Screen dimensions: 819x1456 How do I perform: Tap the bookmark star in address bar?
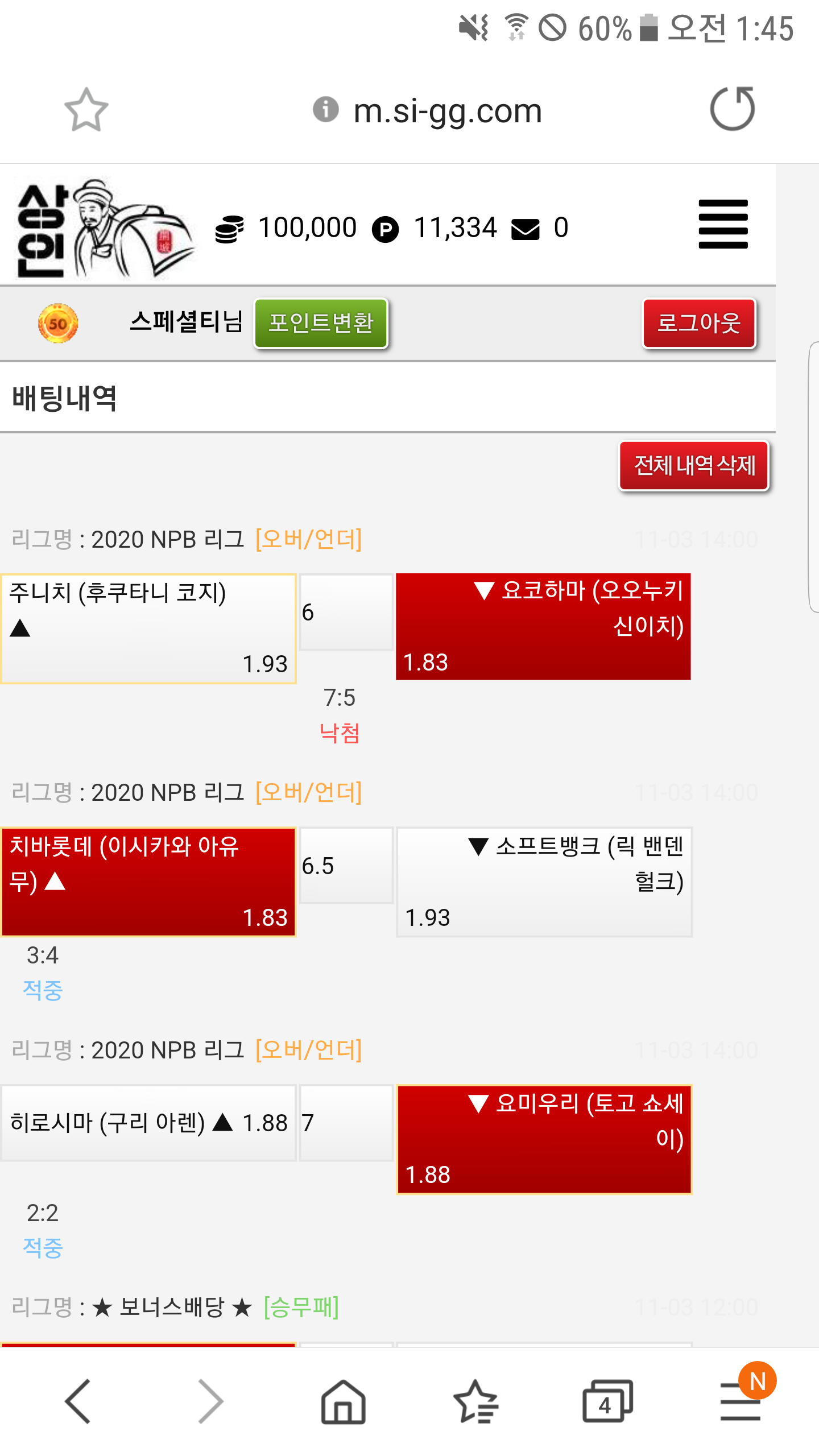tap(86, 109)
